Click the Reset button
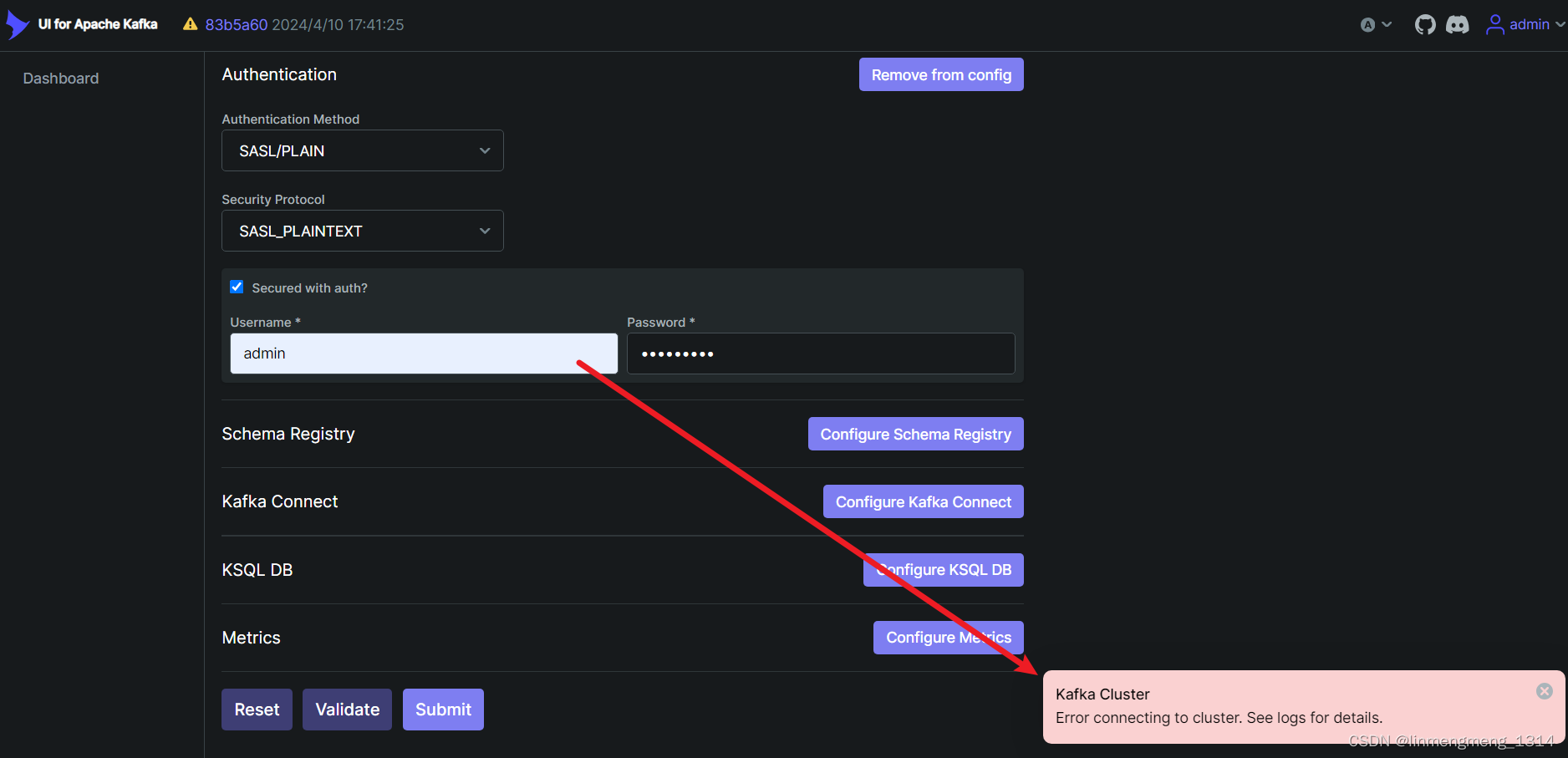The image size is (1568, 758). point(257,710)
